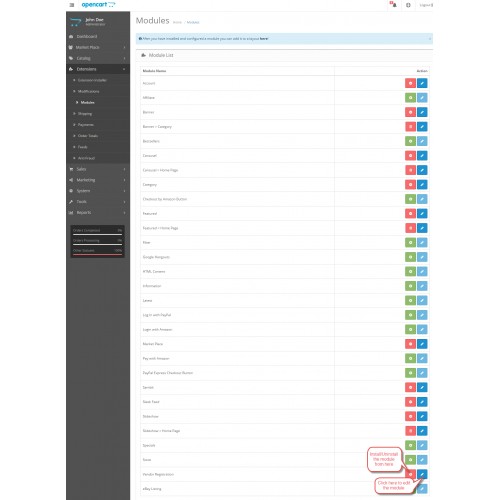Install the Bestsellers module via green plus
This screenshot has height=500, width=500.
point(410,141)
